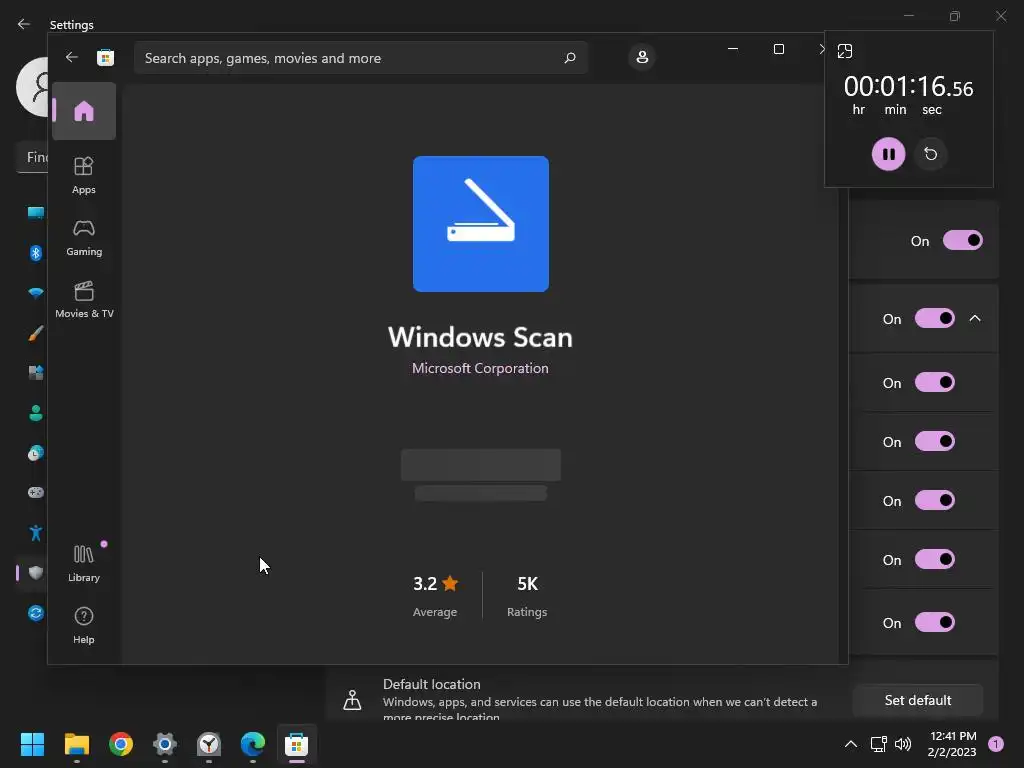Open Windows Update icon in Settings sidebar
This screenshot has width=1024, height=768.
(35, 613)
